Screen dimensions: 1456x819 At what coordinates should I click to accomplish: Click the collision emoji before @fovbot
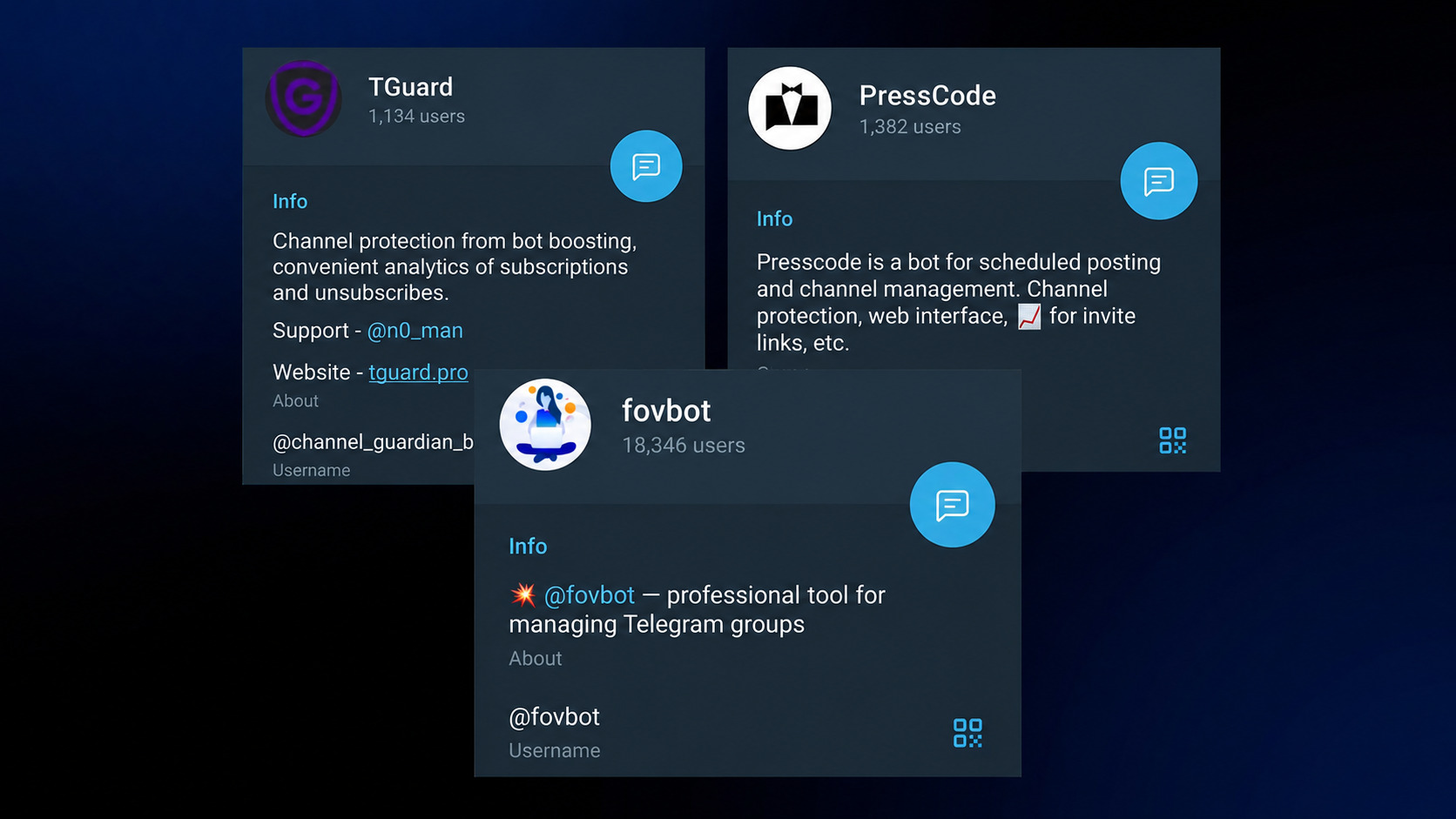pos(522,595)
